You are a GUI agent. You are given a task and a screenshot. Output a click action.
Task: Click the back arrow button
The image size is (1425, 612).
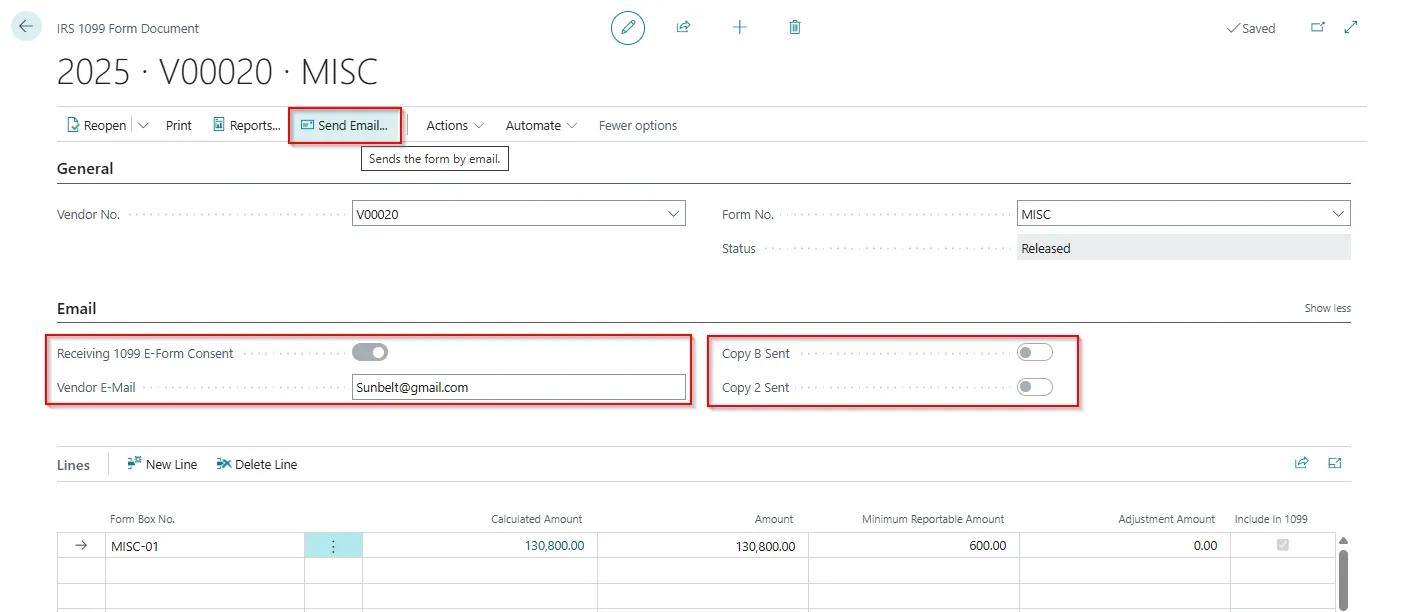tap(26, 27)
